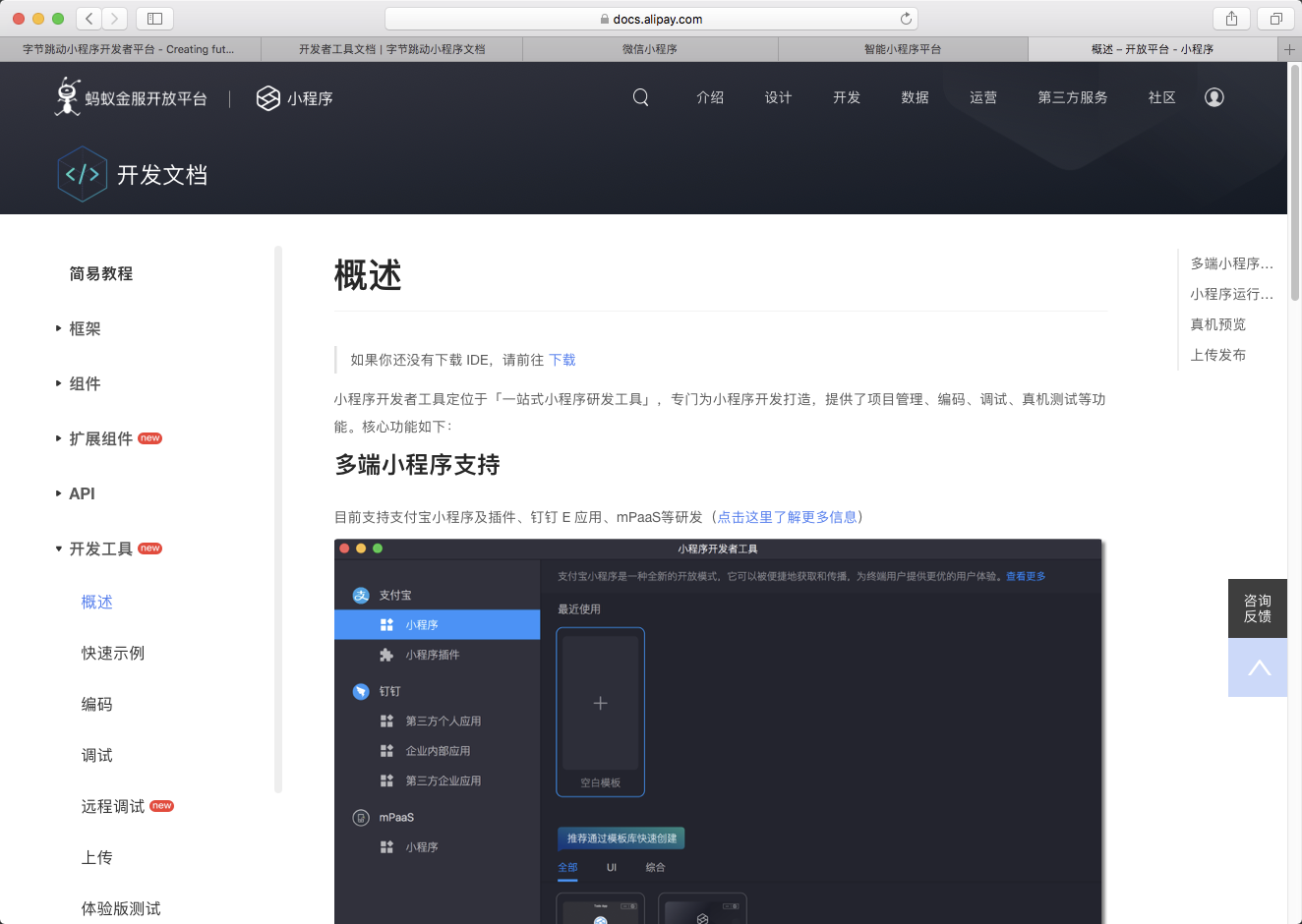This screenshot has height=924, width=1302.
Task: Open the 运营 navigation menu
Action: [x=983, y=97]
